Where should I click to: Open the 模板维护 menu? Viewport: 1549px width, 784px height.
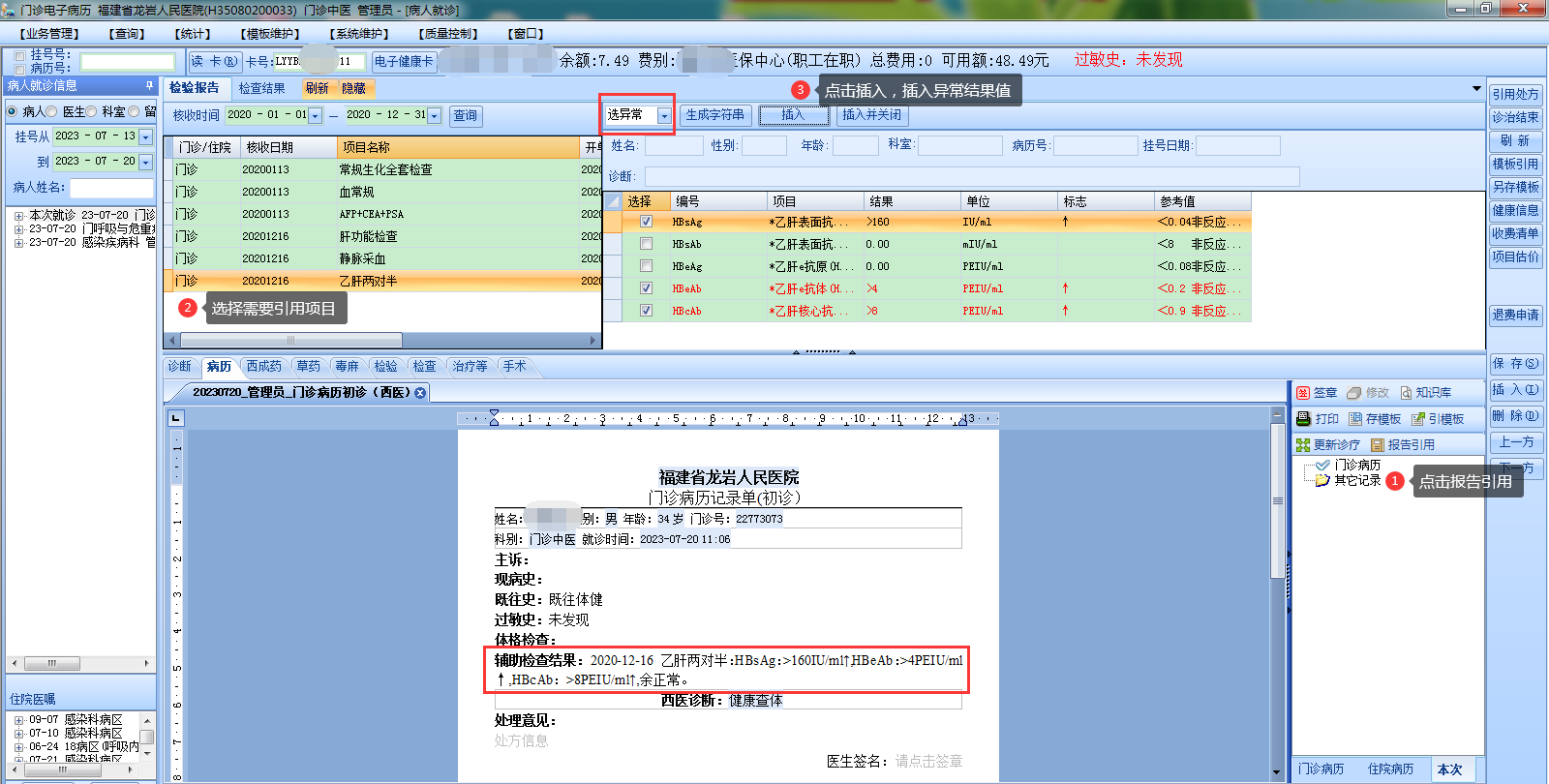pos(271,34)
